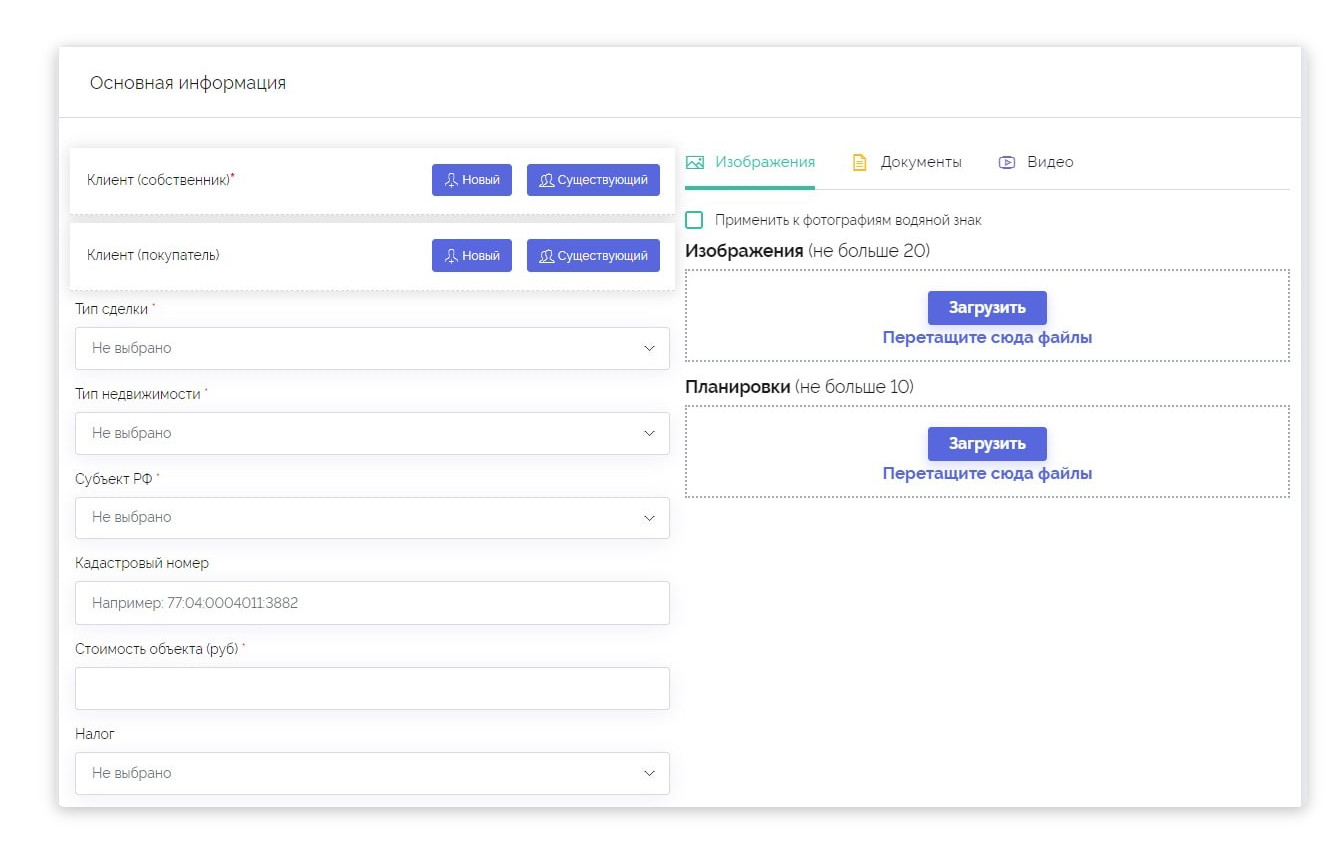The width and height of the screenshot is (1342, 858).
Task: Expand the Тип недвижимости dropdown
Action: coord(372,433)
